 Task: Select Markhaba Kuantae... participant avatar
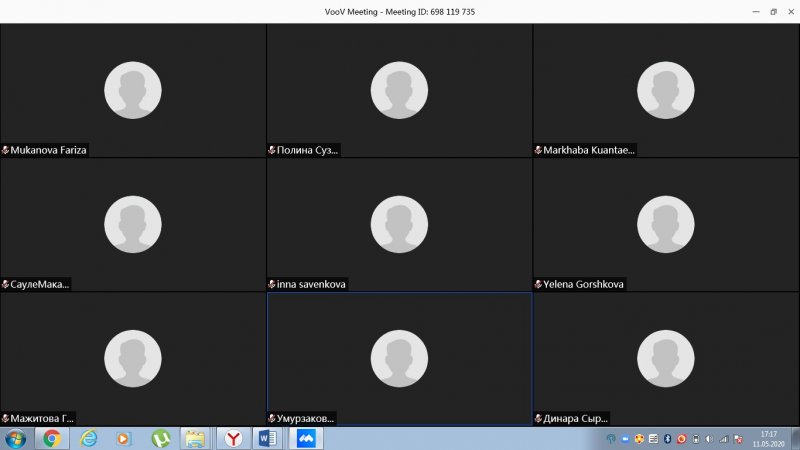665,90
